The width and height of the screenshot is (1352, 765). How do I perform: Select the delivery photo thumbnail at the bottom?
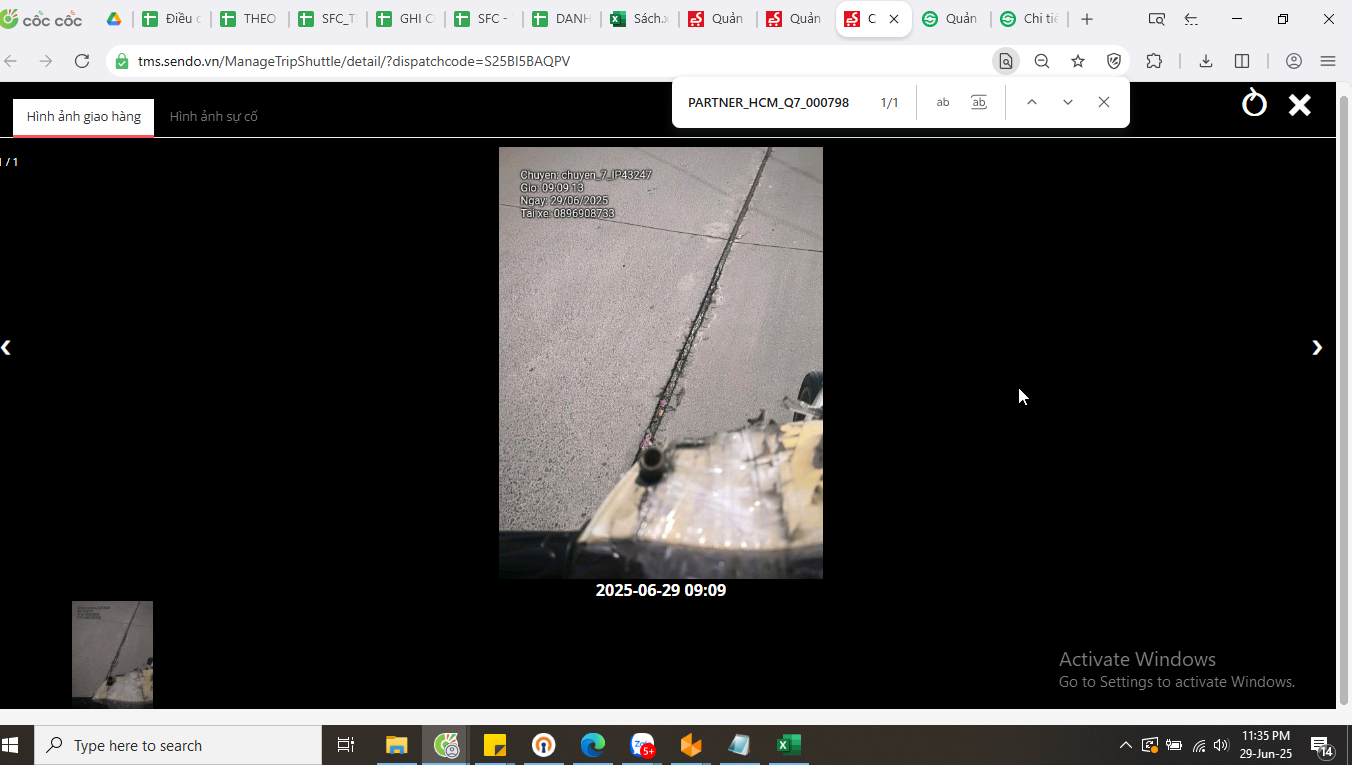coord(112,654)
